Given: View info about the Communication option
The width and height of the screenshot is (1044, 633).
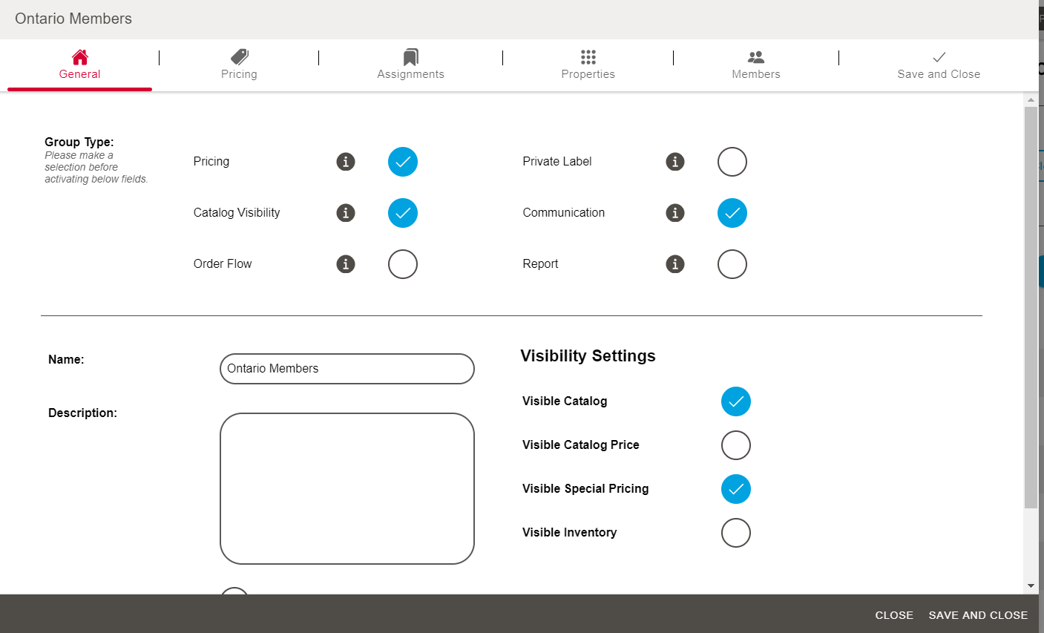Looking at the screenshot, I should point(675,212).
